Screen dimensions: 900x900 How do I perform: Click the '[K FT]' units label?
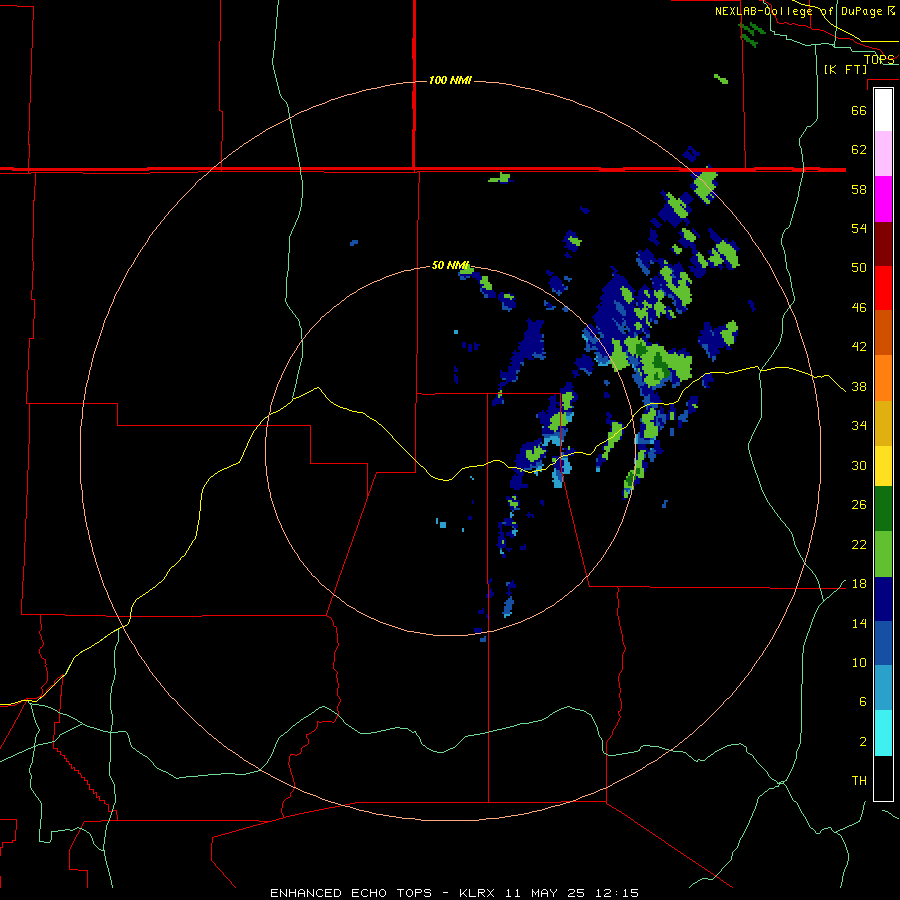[x=845, y=69]
